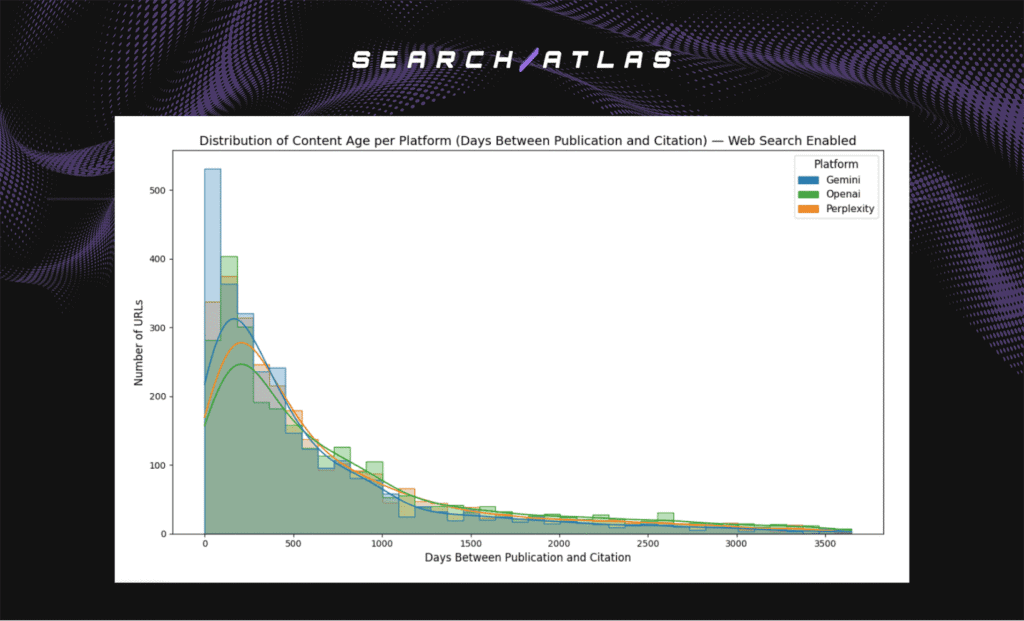1024x621 pixels.
Task: Select the blue Gemini legend swatch
Action: 808,180
